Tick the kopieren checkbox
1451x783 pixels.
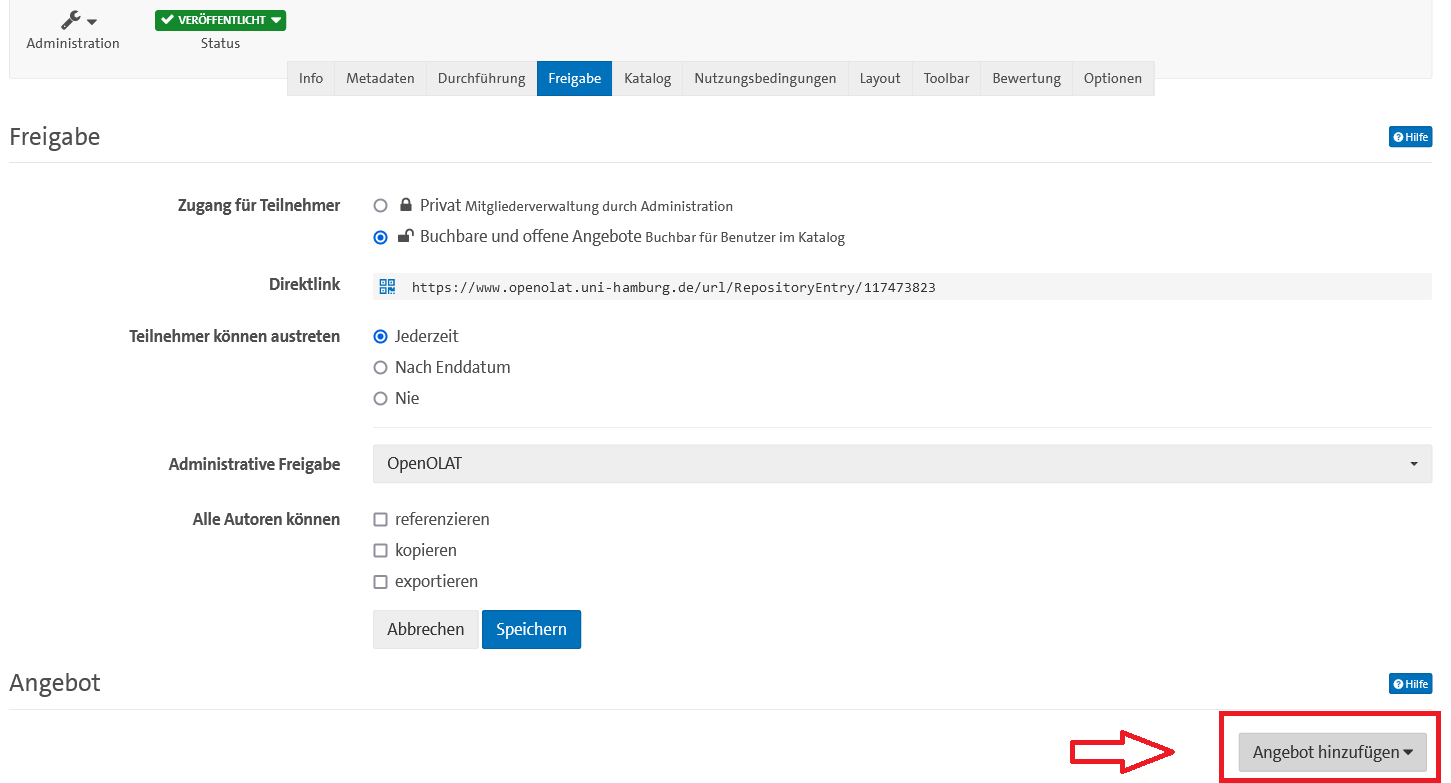(380, 550)
